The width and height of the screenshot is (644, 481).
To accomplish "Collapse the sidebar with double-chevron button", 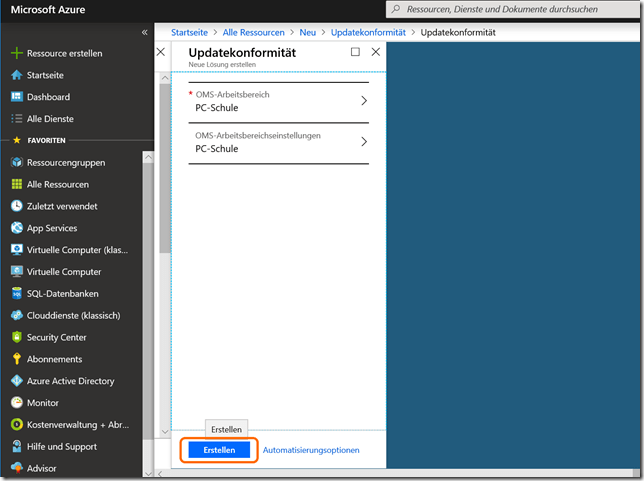I will pyautogui.click(x=145, y=33).
